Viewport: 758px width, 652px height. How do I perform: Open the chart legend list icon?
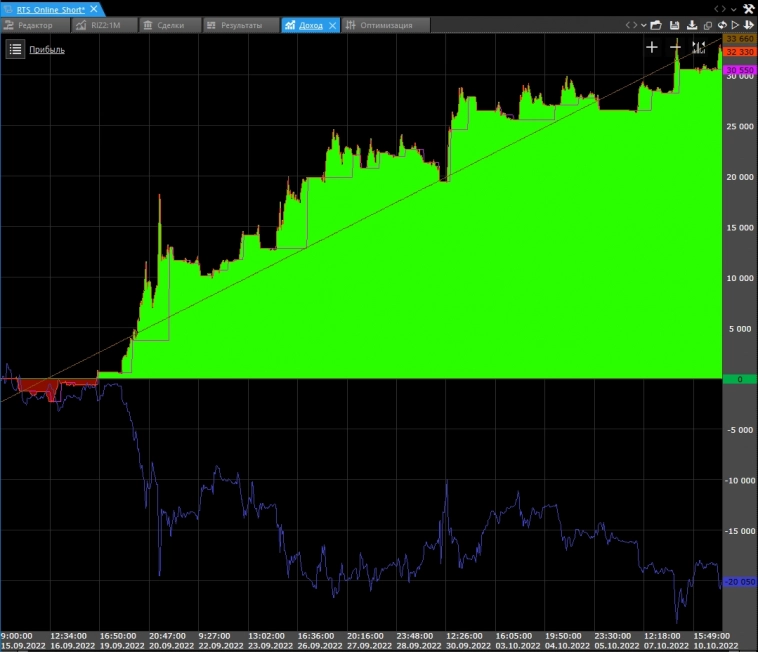(x=15, y=49)
